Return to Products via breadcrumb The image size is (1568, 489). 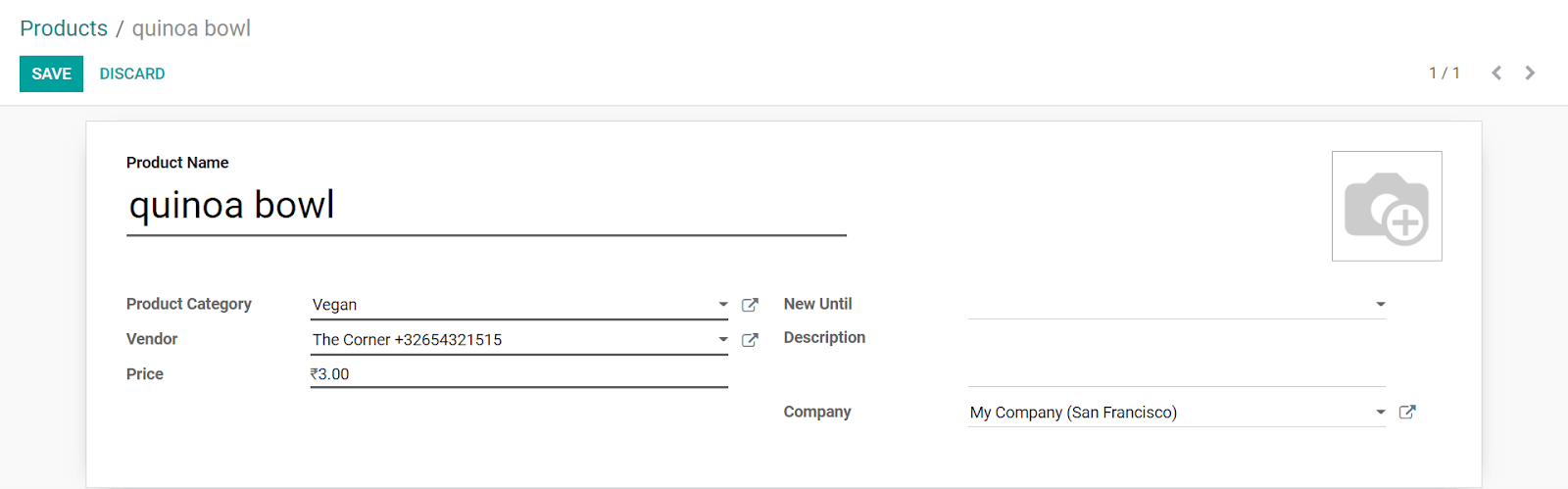pos(64,28)
